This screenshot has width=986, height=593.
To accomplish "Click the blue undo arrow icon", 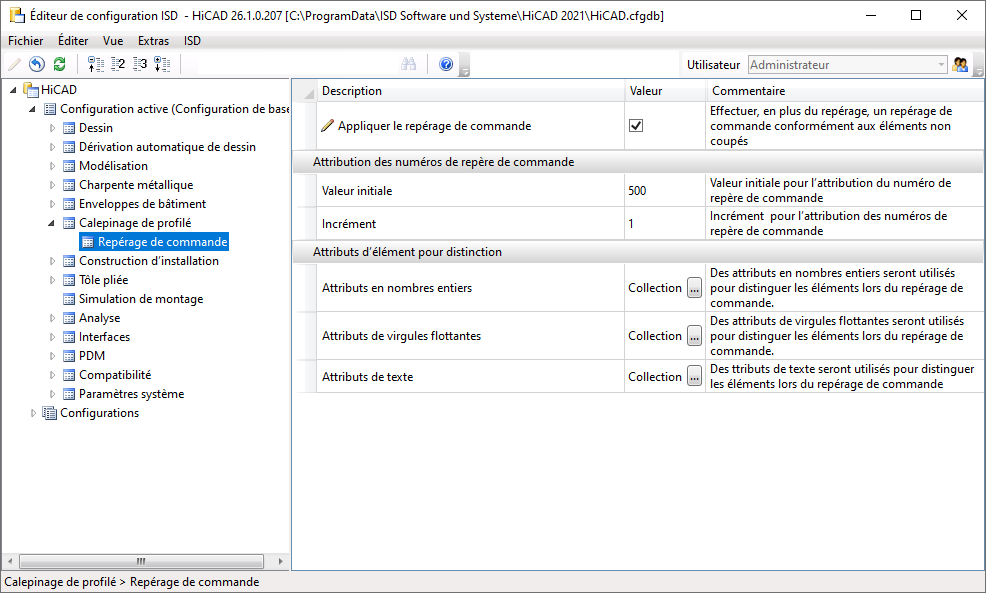I will click(x=37, y=64).
